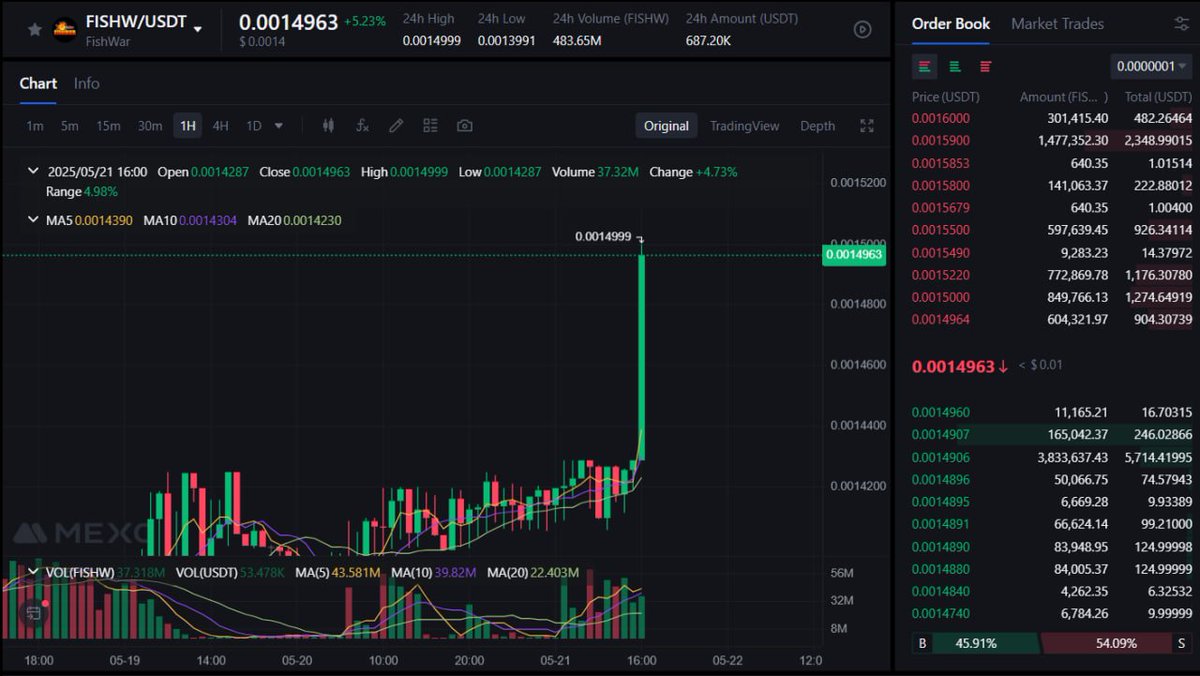The image size is (1200, 676).
Task: Select the 1D timeframe
Action: pos(254,125)
